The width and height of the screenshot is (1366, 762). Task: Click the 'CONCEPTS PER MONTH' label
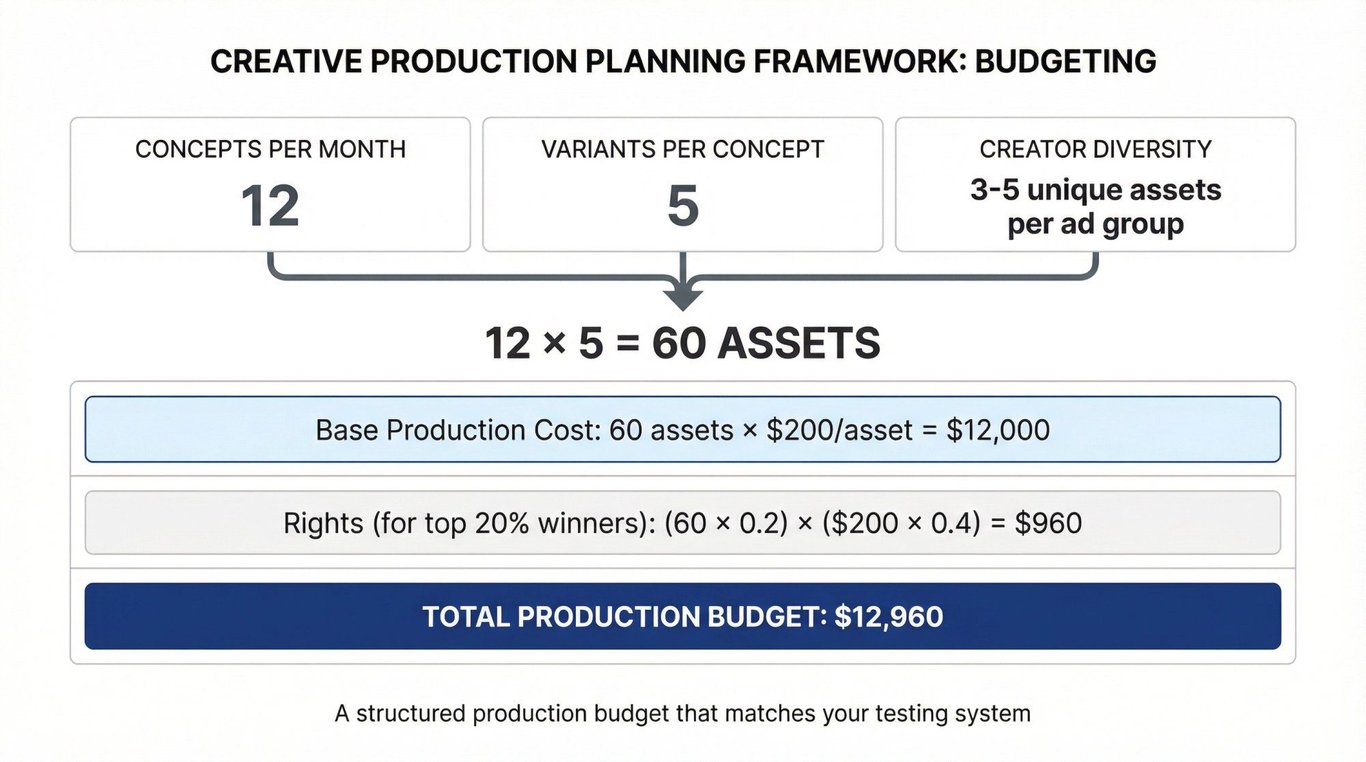pyautogui.click(x=270, y=150)
